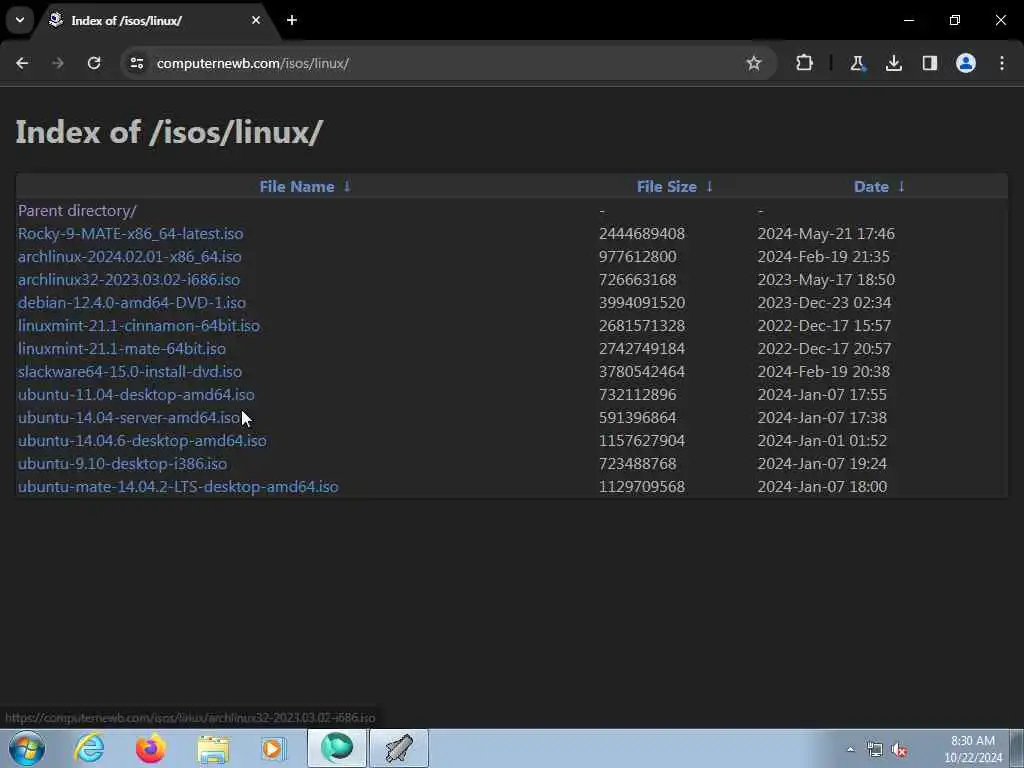
Task: Open Windows Explorer folder on taskbar
Action: pos(213,748)
